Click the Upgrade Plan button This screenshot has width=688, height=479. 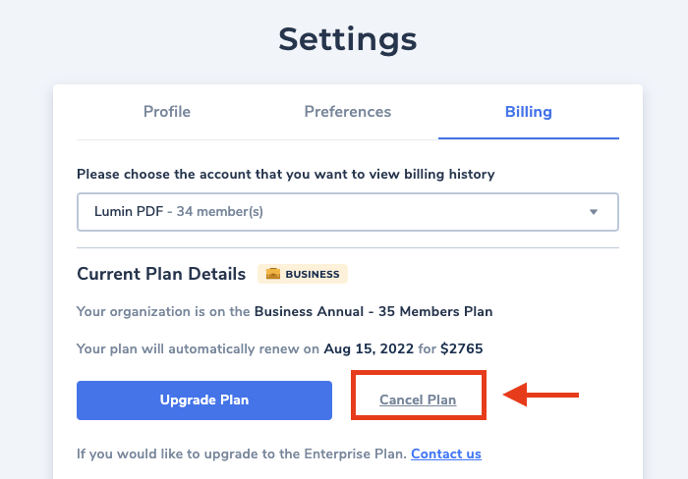coord(204,400)
